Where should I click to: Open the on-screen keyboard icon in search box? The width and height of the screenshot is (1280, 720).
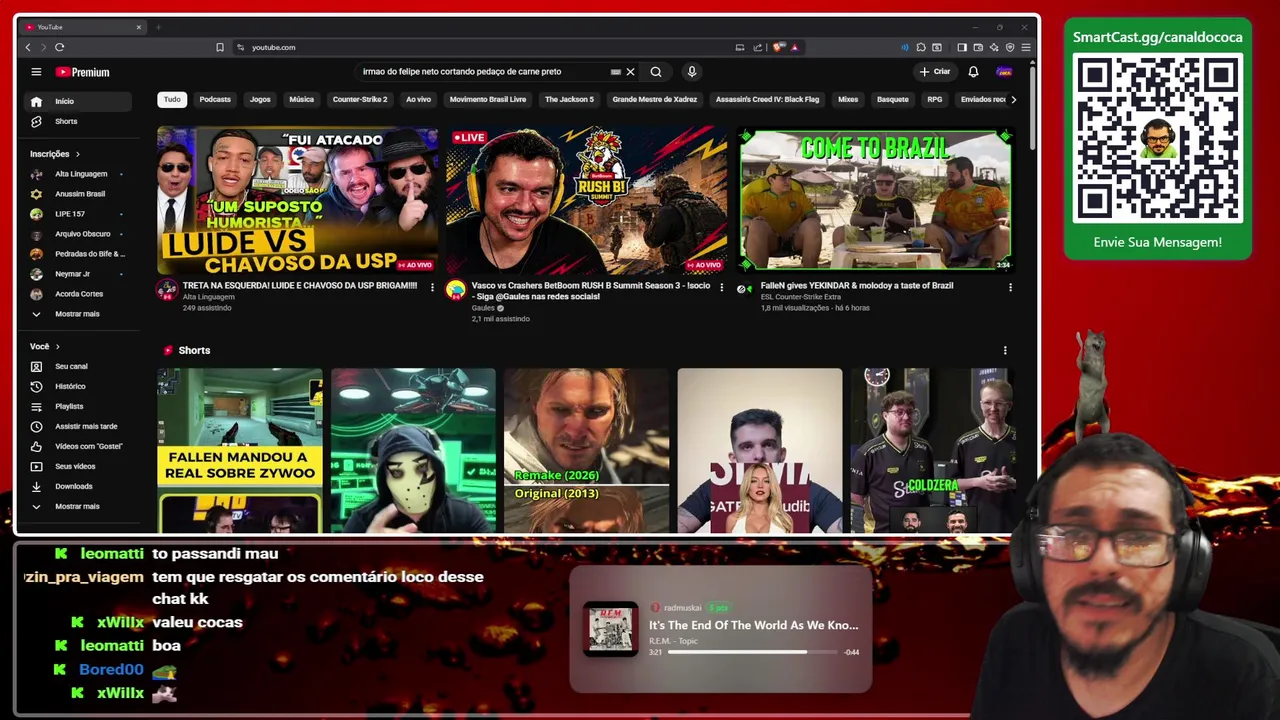[x=615, y=72]
